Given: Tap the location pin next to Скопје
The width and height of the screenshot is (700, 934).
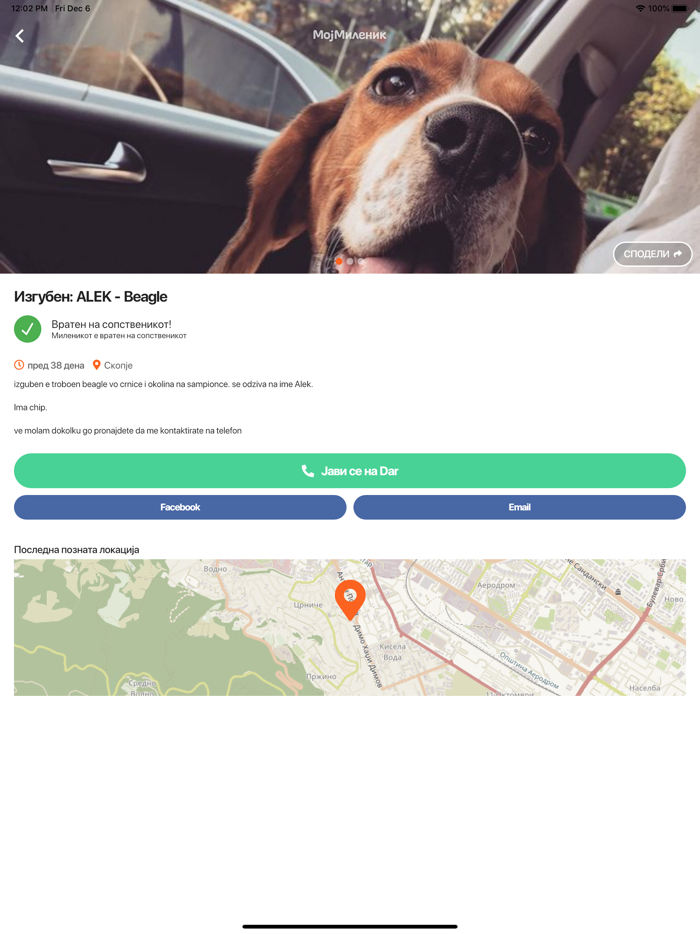Looking at the screenshot, I should pos(97,365).
